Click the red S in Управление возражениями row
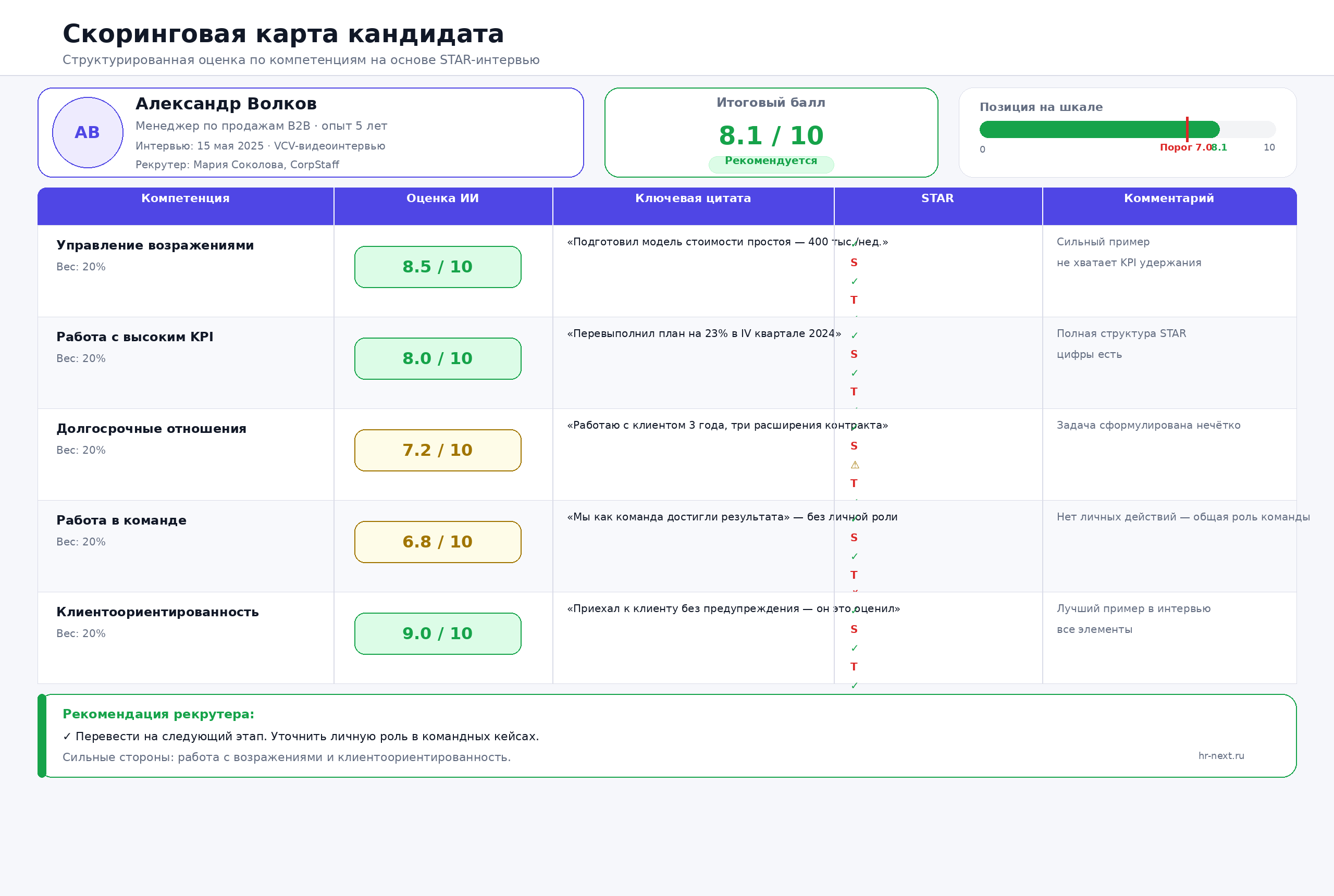Image resolution: width=1334 pixels, height=896 pixels. pyautogui.click(x=854, y=263)
